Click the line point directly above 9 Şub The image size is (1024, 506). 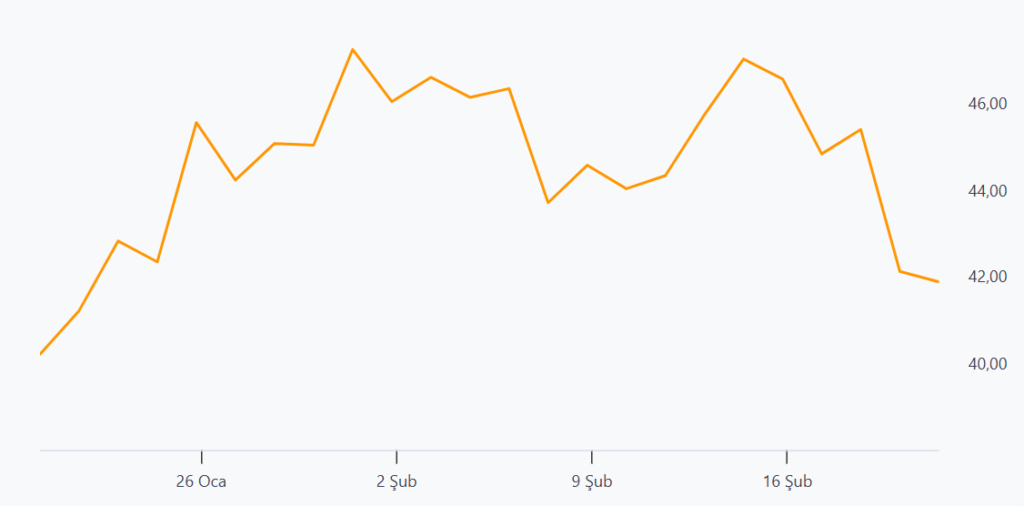(588, 165)
